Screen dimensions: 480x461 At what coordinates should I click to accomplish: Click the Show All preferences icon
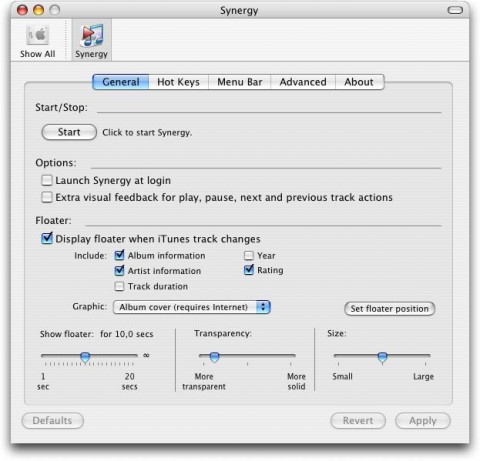click(38, 35)
